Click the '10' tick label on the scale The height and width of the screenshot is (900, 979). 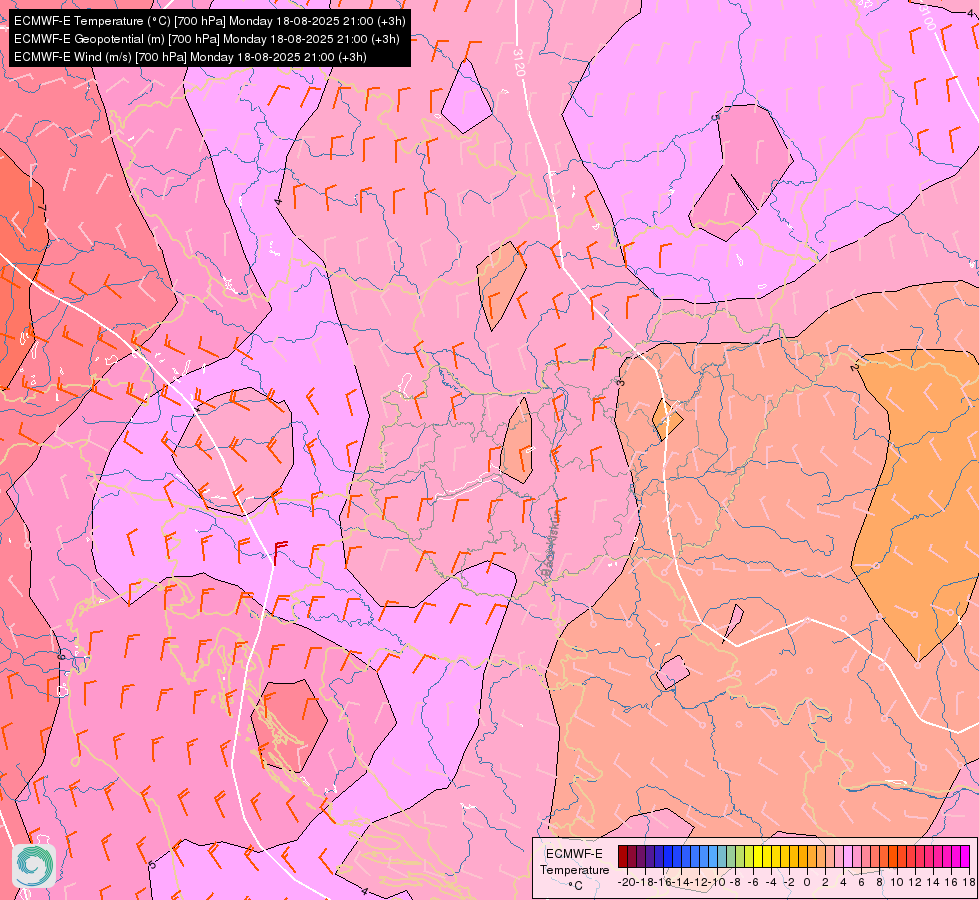pyautogui.click(x=897, y=882)
